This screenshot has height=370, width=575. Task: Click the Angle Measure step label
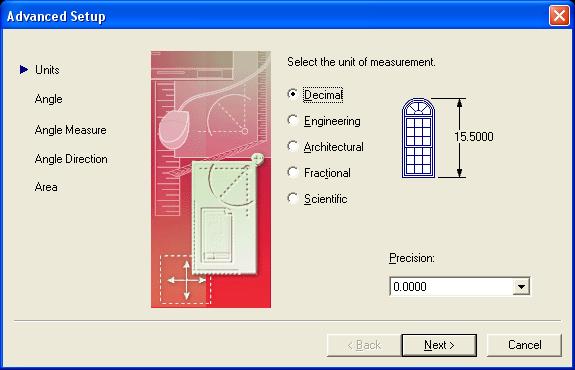coord(70,130)
